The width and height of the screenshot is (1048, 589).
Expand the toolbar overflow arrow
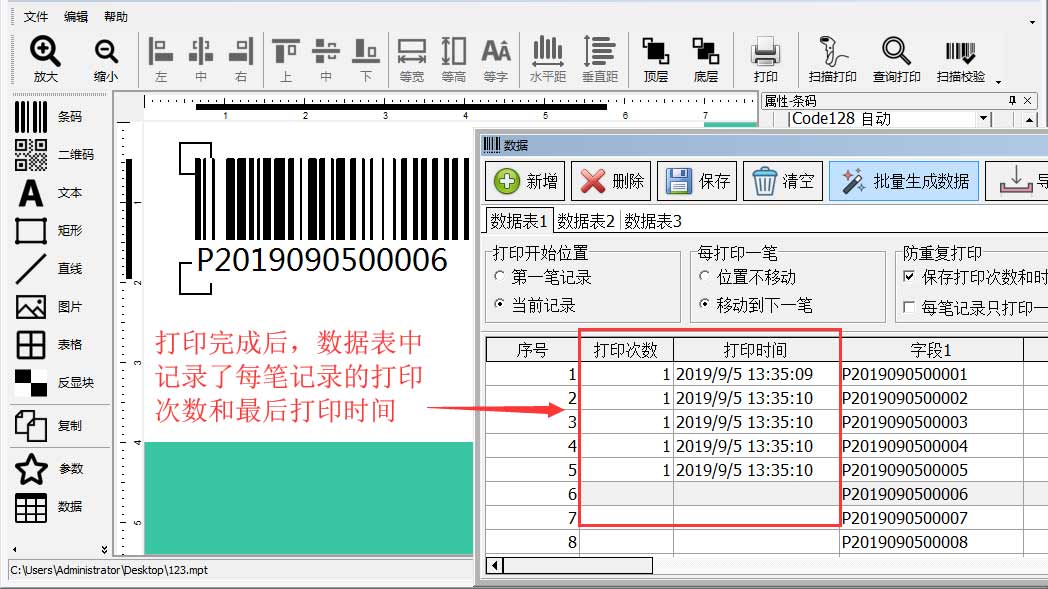point(998,81)
